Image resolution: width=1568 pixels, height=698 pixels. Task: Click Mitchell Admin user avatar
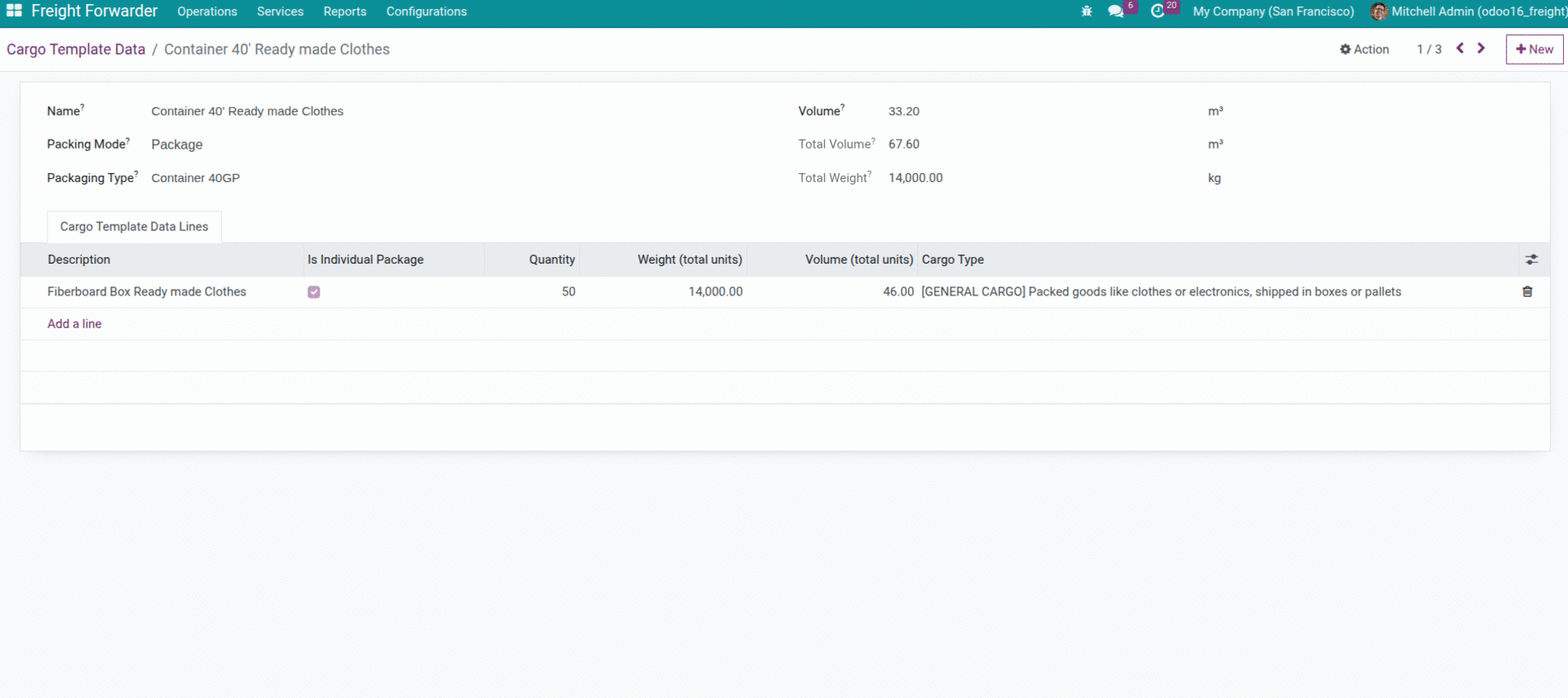pyautogui.click(x=1379, y=11)
